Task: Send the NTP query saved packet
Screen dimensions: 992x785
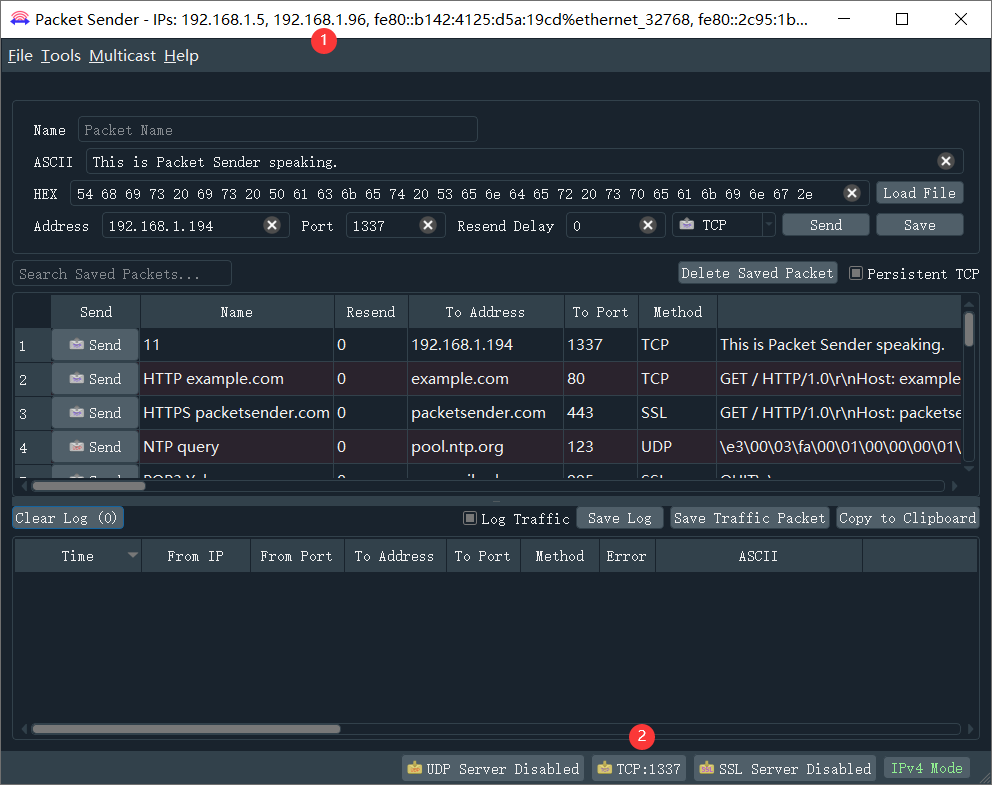Action: [x=96, y=447]
